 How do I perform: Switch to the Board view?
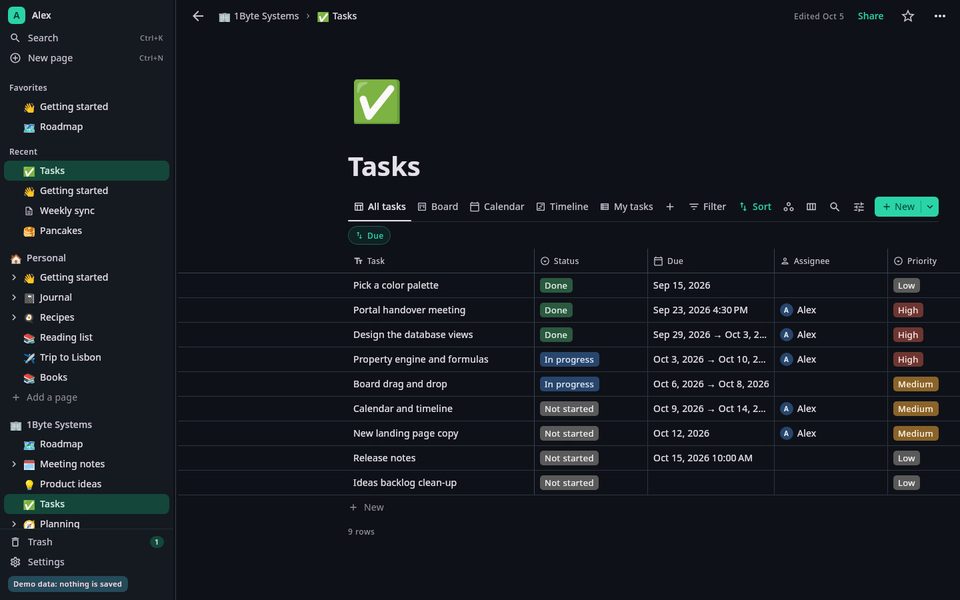[x=438, y=207]
